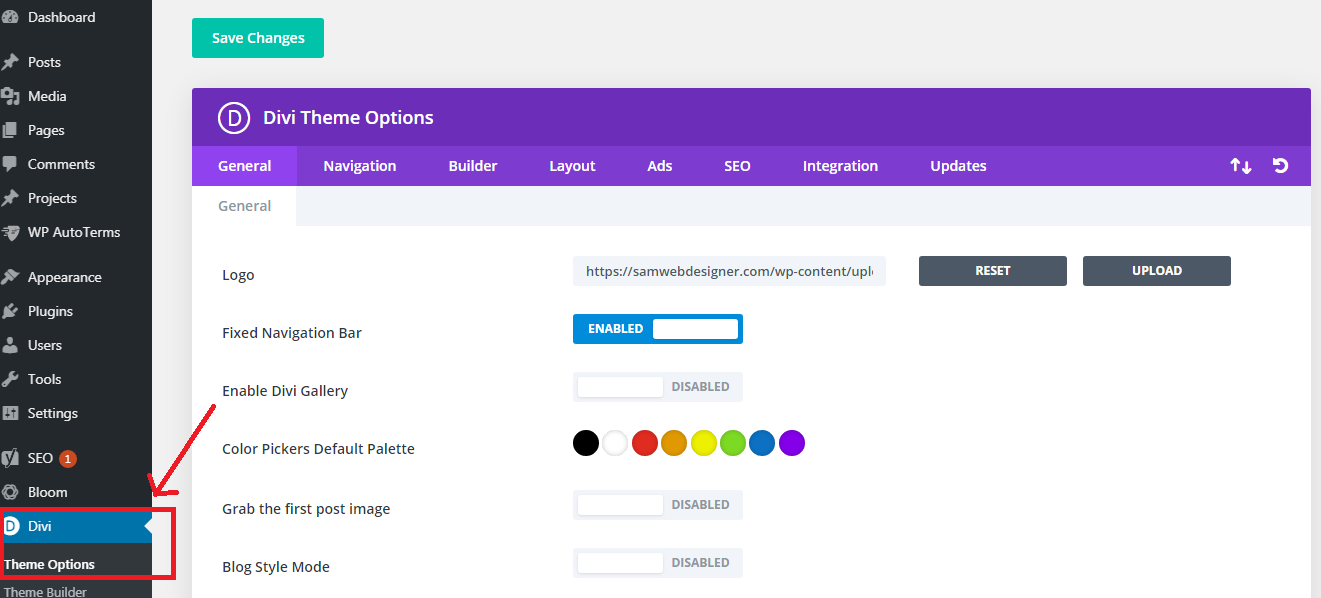
Task: Click the Pages document icon
Action: [x=10, y=130]
